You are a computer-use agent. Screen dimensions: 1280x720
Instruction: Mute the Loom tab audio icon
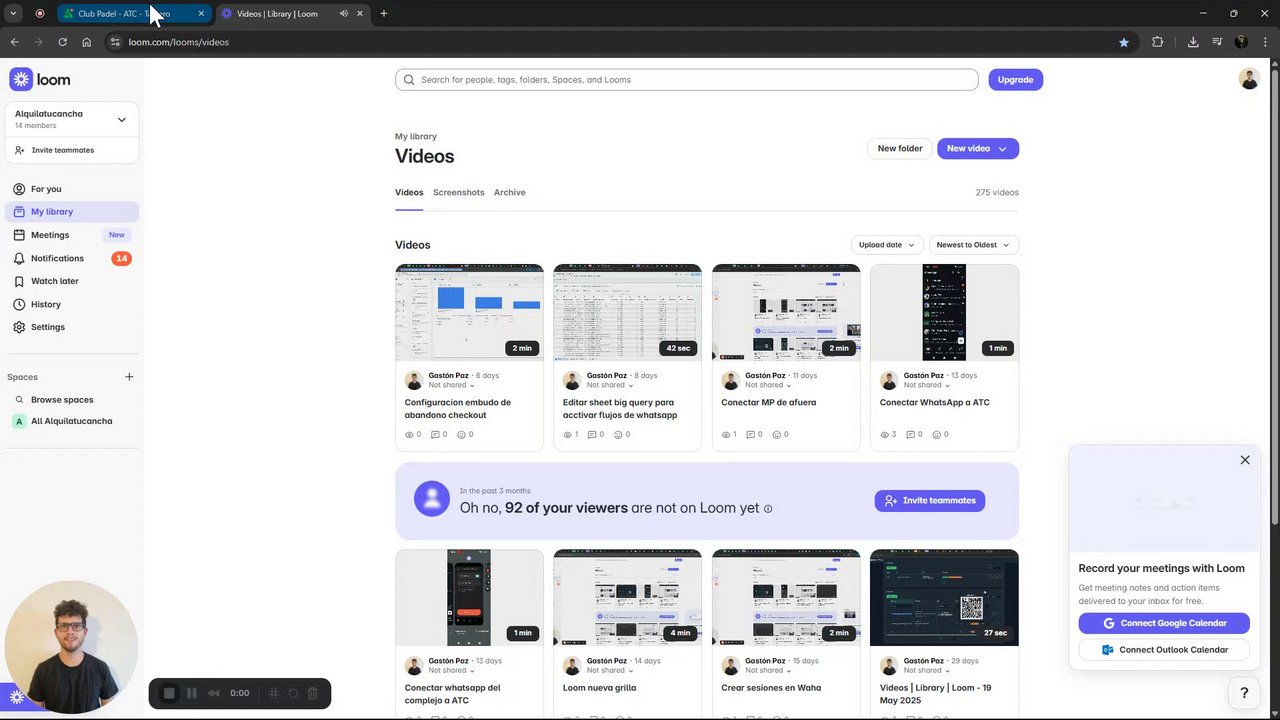(x=343, y=14)
